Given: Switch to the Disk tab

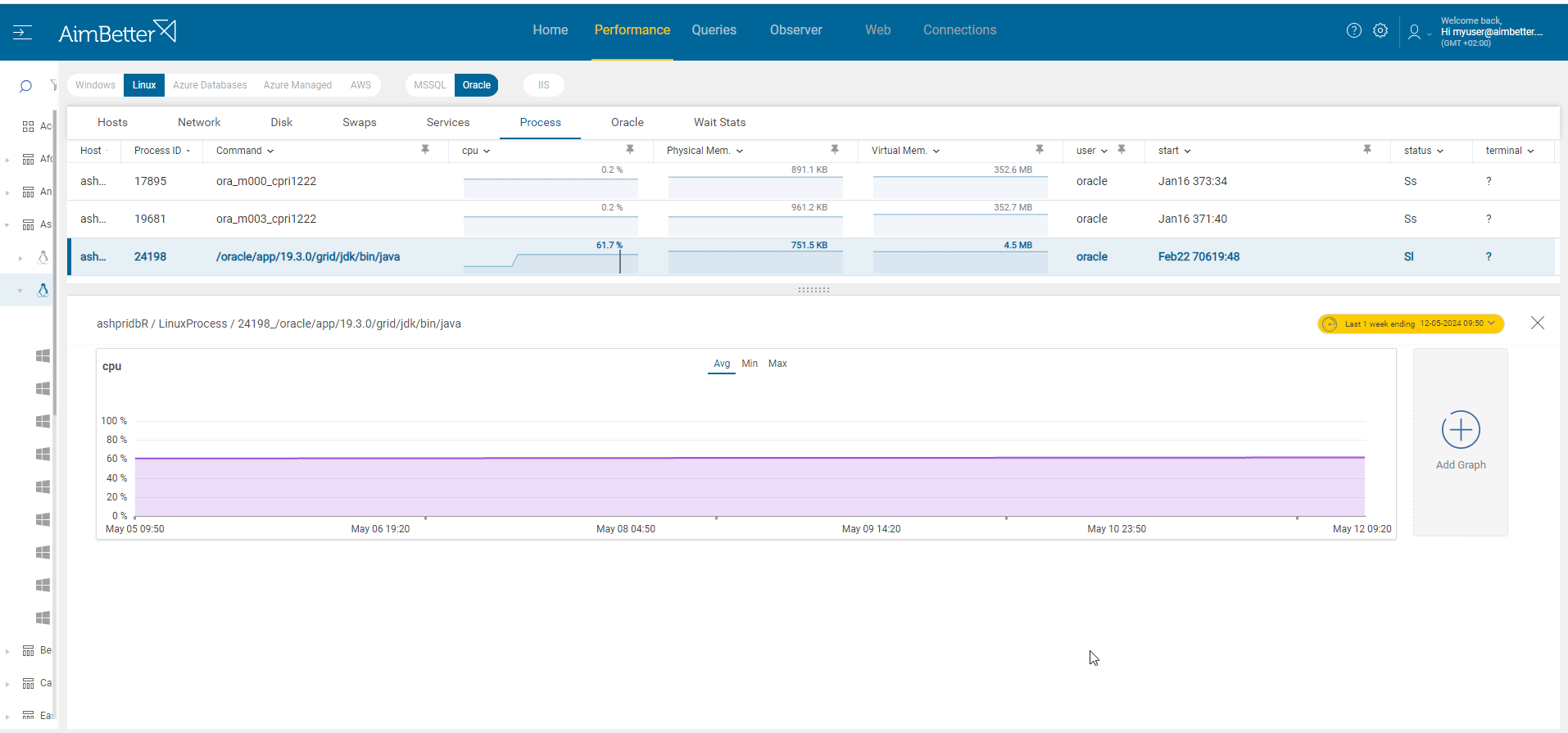Looking at the screenshot, I should point(281,122).
